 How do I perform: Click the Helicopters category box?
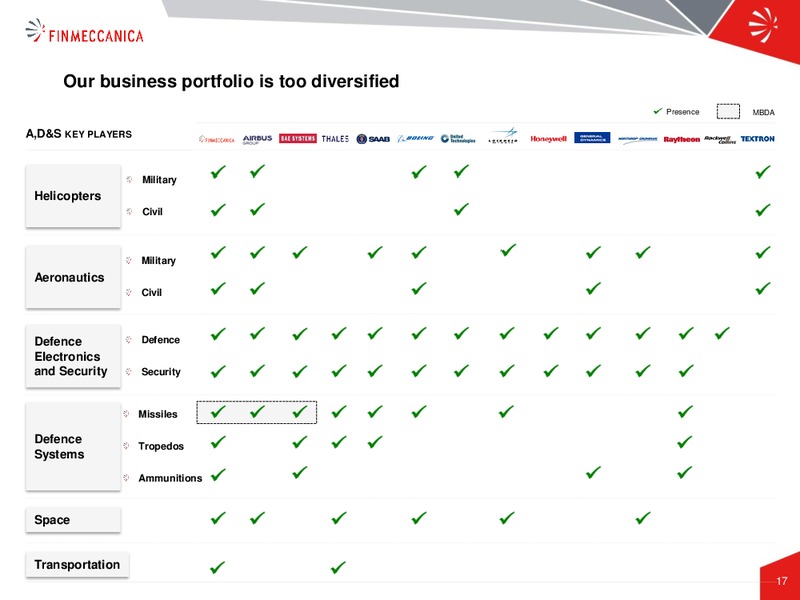(73, 196)
